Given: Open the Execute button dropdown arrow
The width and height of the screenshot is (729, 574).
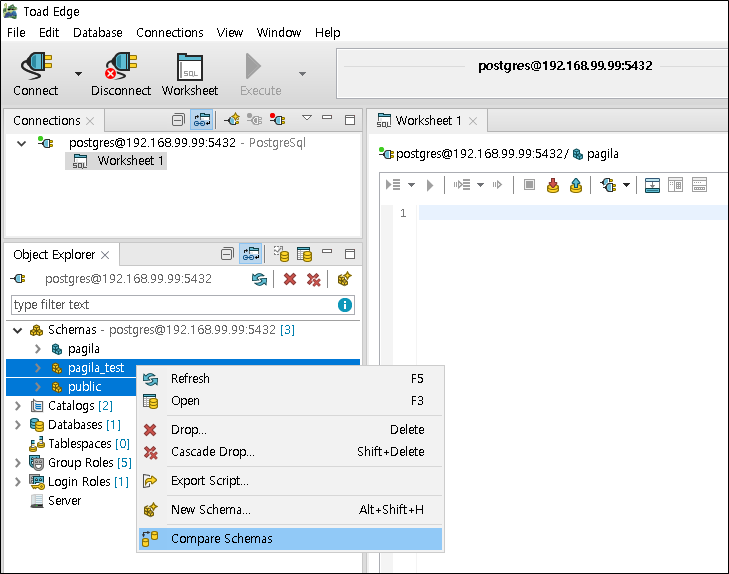Looking at the screenshot, I should [x=302, y=74].
